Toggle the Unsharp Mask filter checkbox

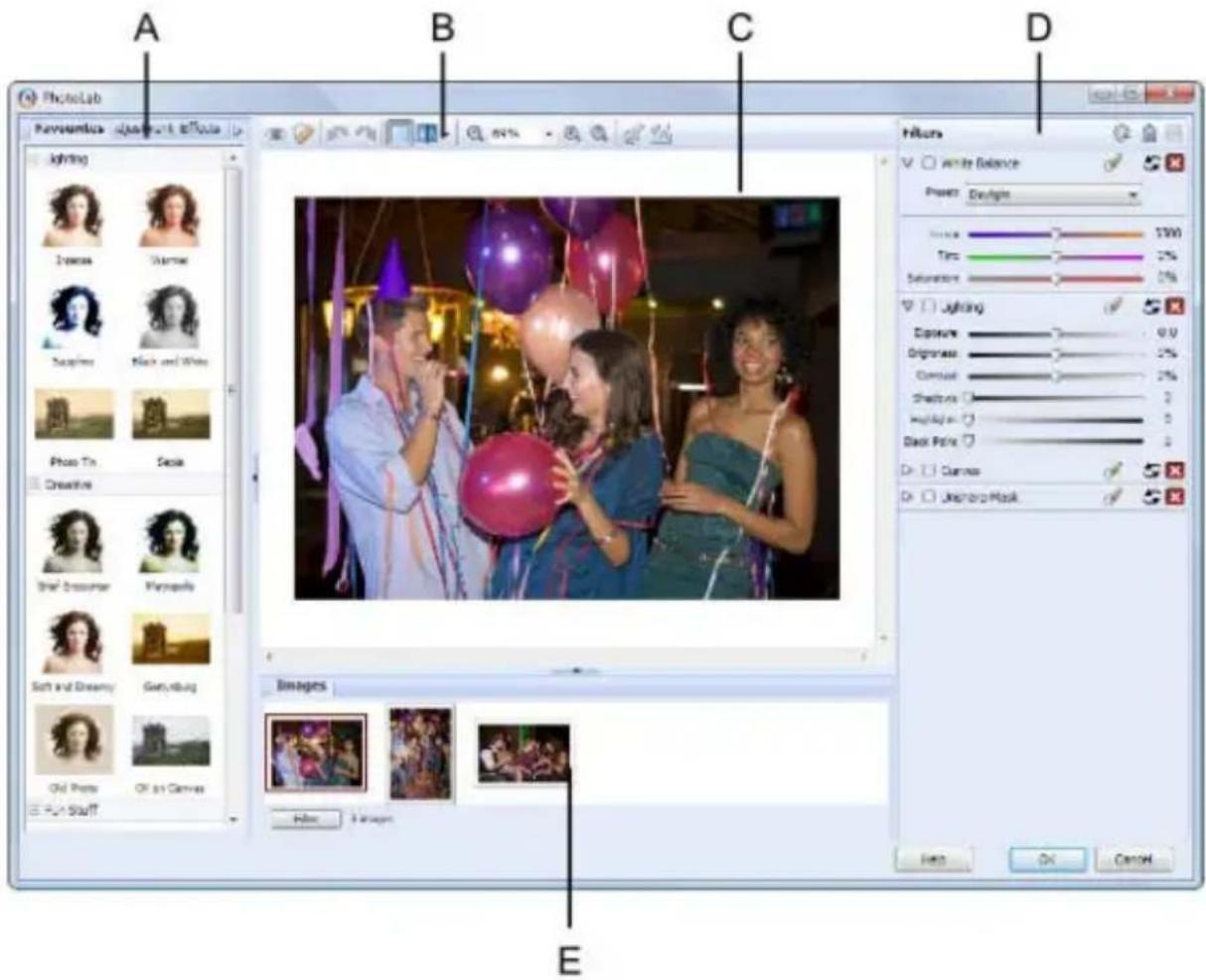(x=929, y=496)
